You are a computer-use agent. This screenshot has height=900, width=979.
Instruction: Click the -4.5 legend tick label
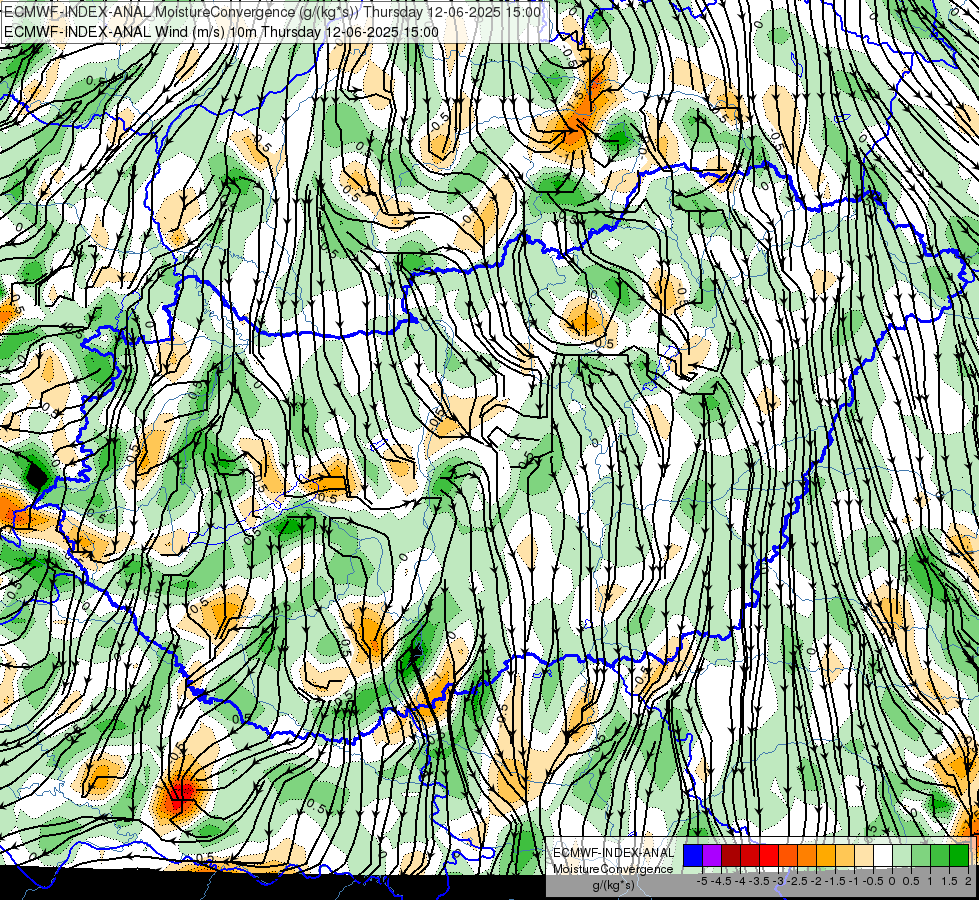pyautogui.click(x=722, y=881)
